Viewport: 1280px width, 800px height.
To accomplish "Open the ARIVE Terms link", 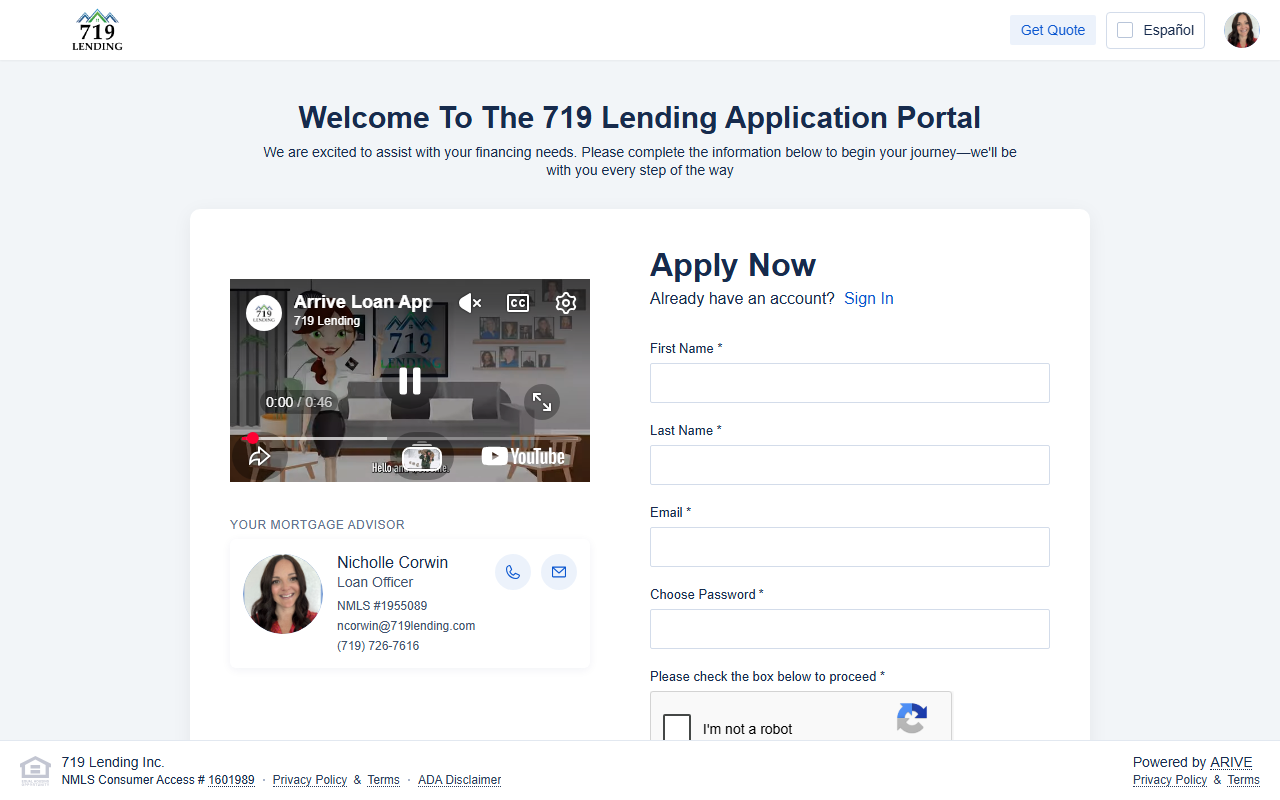I will click(x=1243, y=780).
